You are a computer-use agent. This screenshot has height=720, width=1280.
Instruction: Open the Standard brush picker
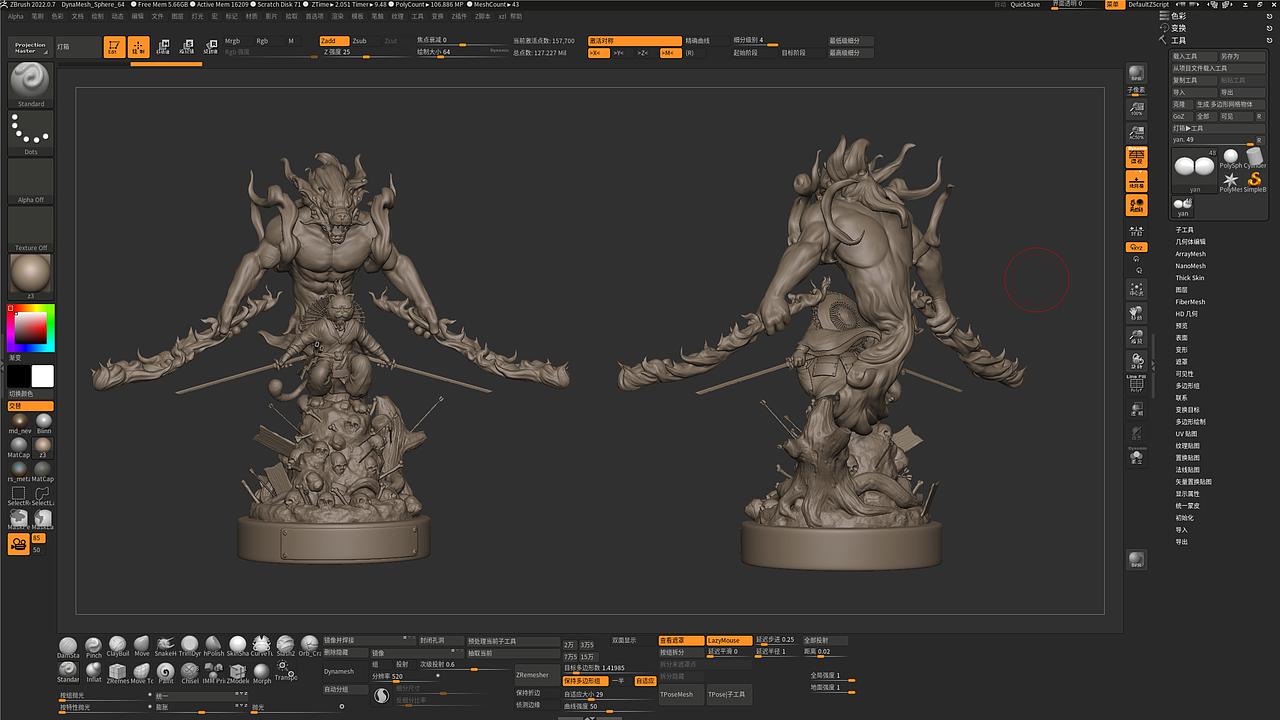click(31, 85)
